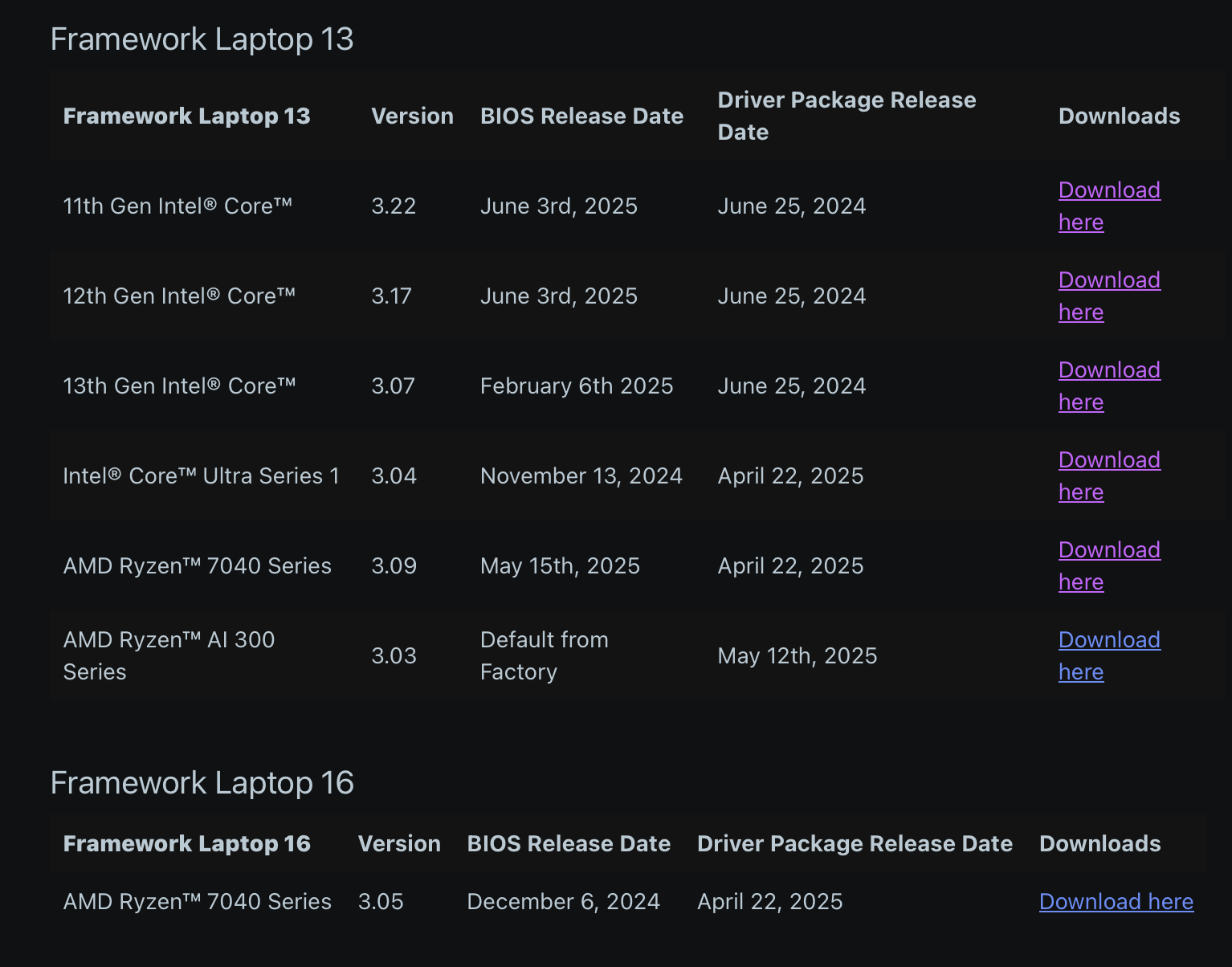Click the November 13, 2024 BIOS date
Viewport: 1232px width, 967px height.
pos(581,476)
